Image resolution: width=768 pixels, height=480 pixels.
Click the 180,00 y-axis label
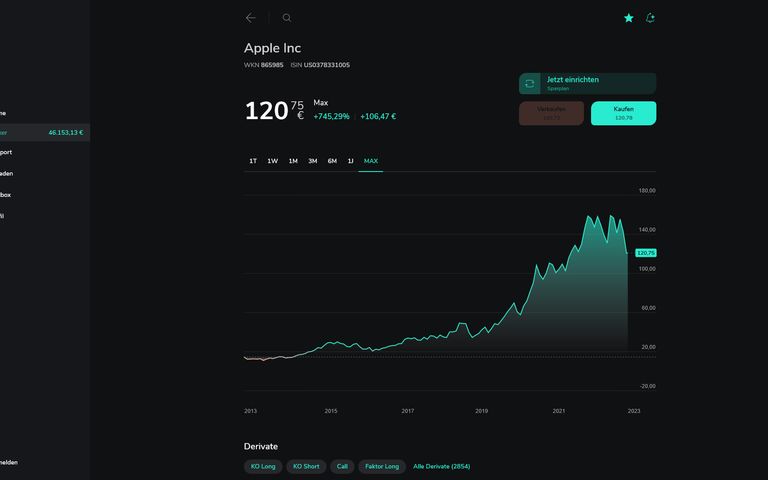(x=647, y=191)
